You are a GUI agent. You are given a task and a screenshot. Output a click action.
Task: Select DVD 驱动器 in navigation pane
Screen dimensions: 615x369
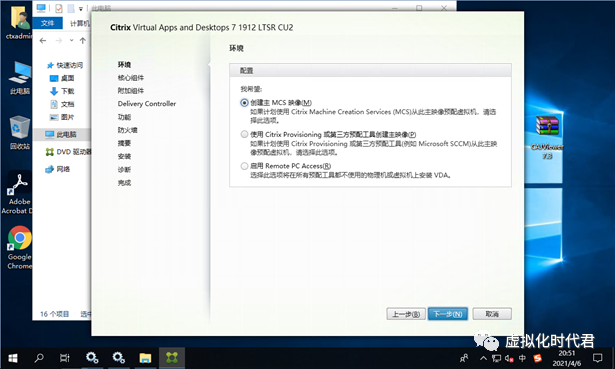coord(69,152)
